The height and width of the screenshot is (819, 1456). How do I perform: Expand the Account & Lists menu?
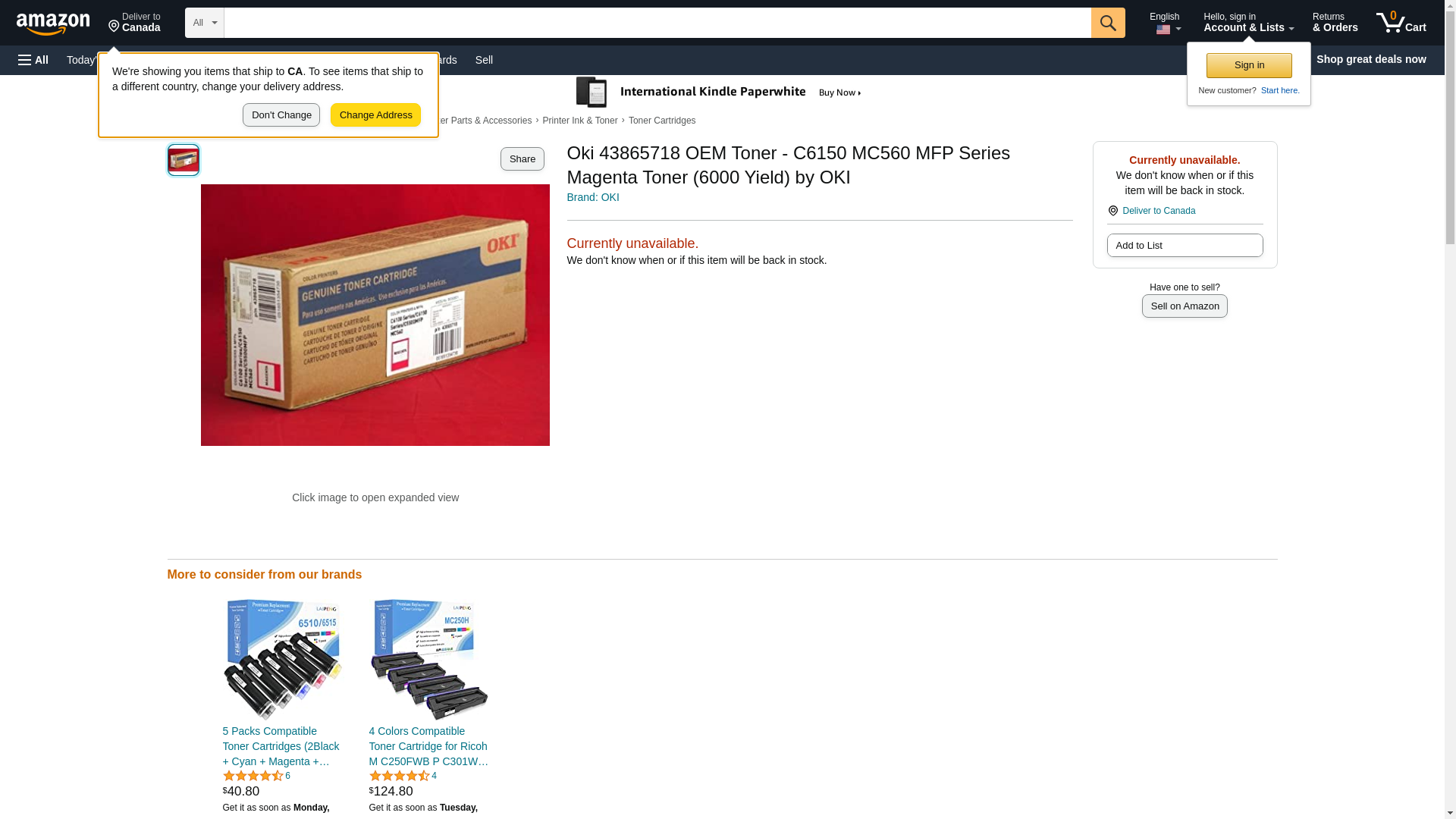point(1248,23)
